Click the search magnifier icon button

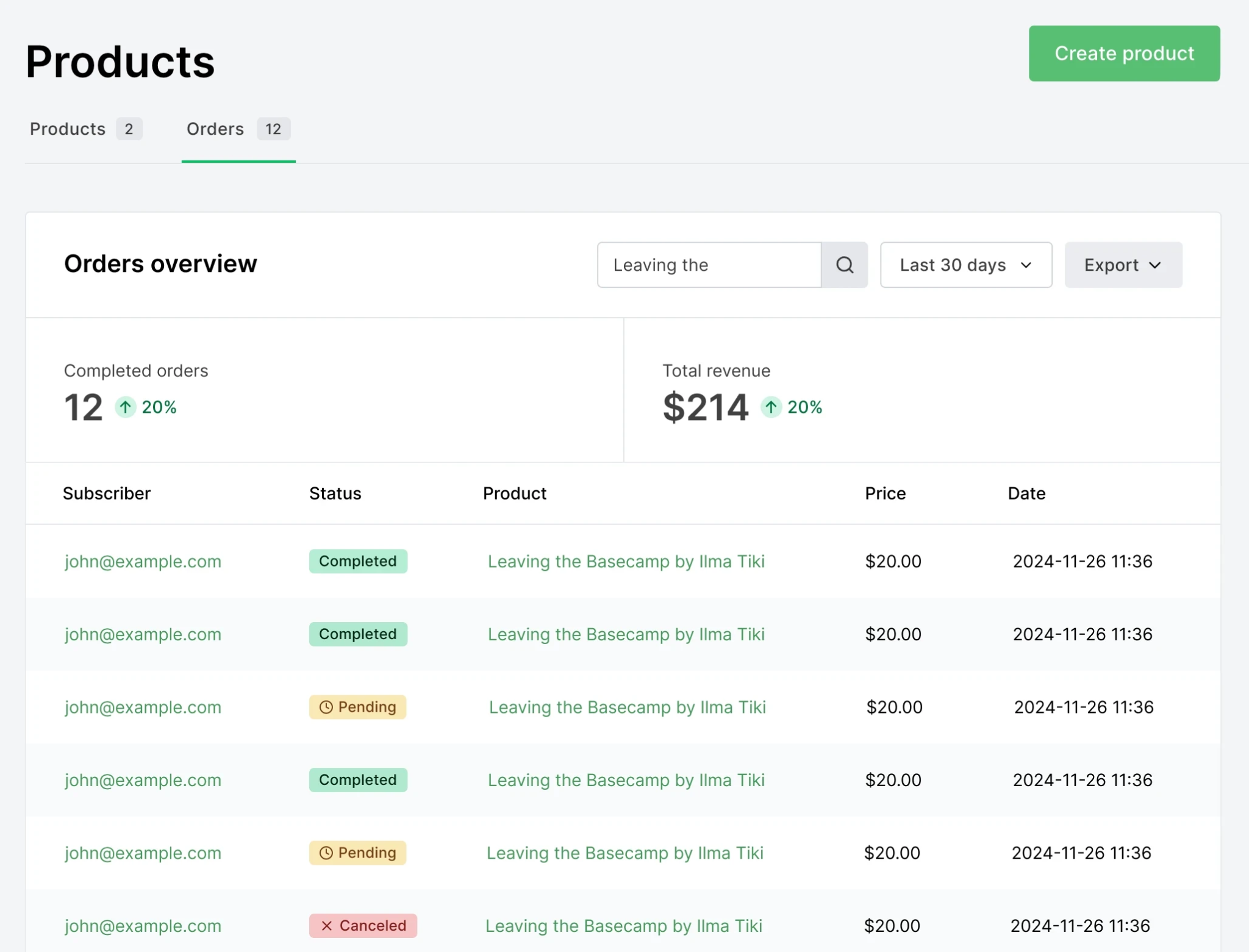(844, 265)
